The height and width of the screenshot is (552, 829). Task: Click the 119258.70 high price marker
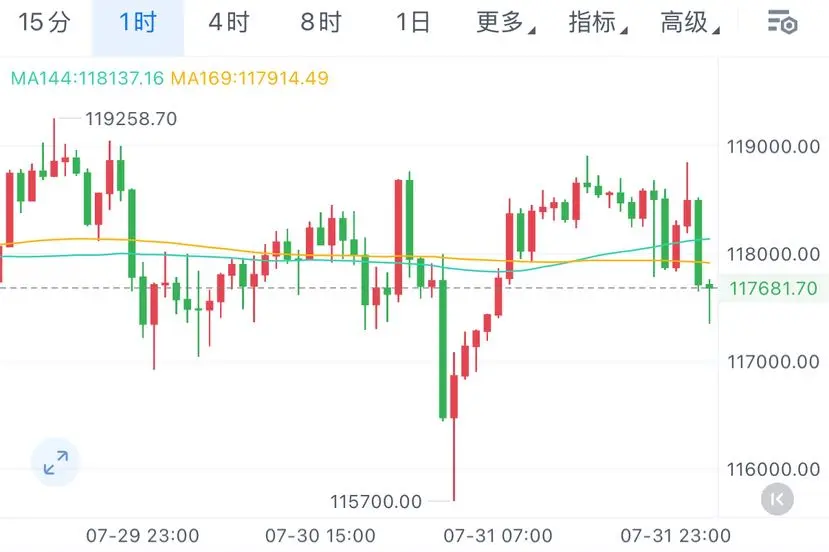tap(131, 119)
